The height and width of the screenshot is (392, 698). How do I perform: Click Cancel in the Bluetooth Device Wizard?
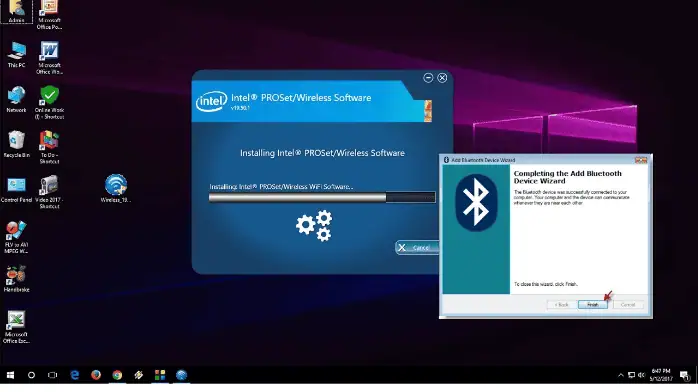[x=628, y=305]
